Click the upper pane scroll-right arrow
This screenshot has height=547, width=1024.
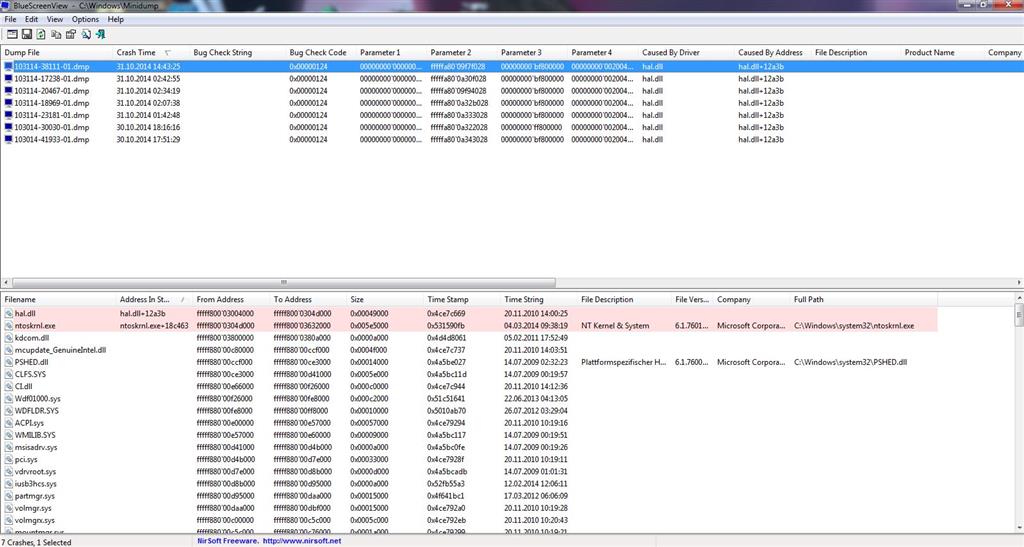point(1019,283)
